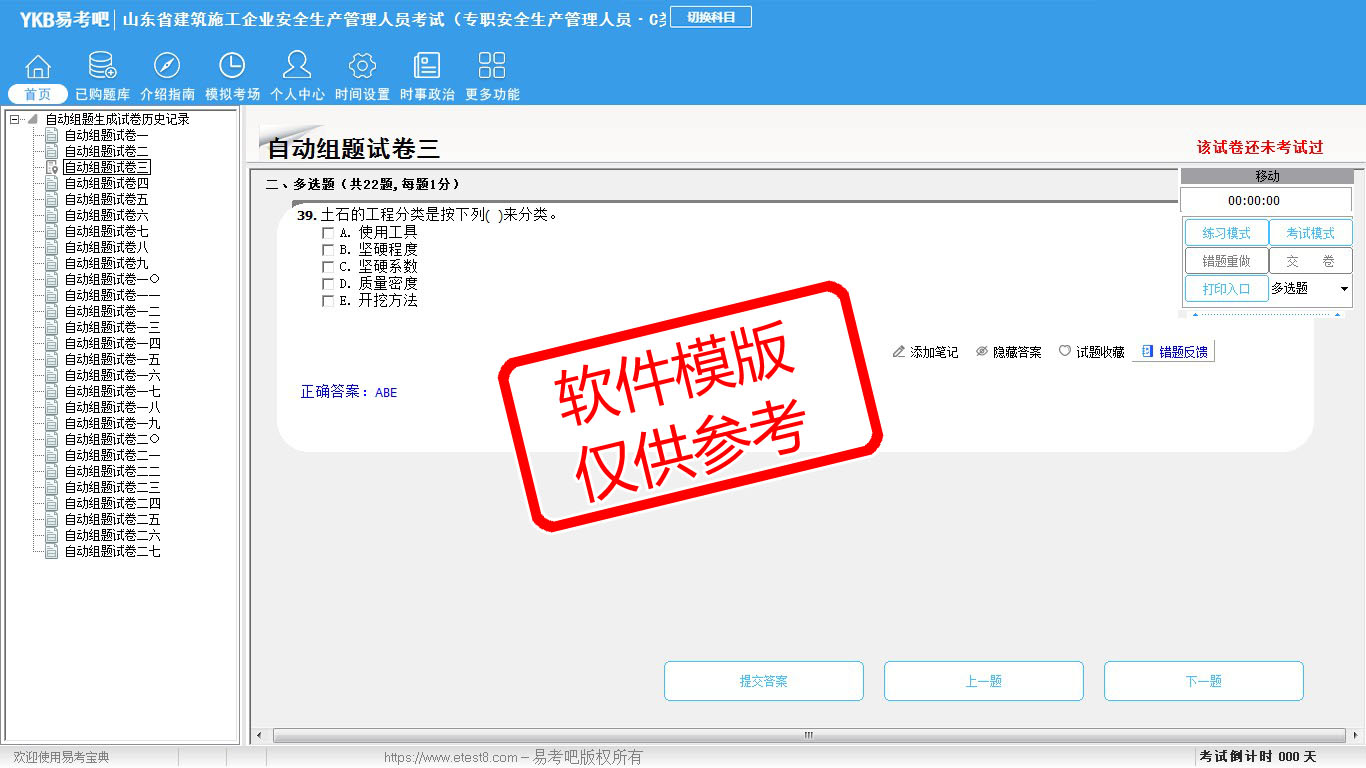Screen dimensions: 1366x768
Task: Switch to 考试模式
Action: [x=1310, y=233]
